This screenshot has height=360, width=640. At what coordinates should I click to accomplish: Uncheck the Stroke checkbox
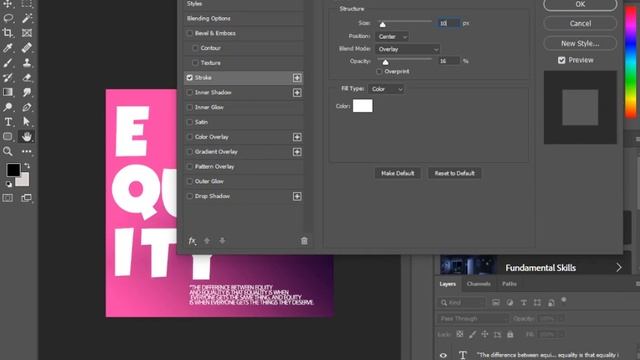pyautogui.click(x=189, y=78)
